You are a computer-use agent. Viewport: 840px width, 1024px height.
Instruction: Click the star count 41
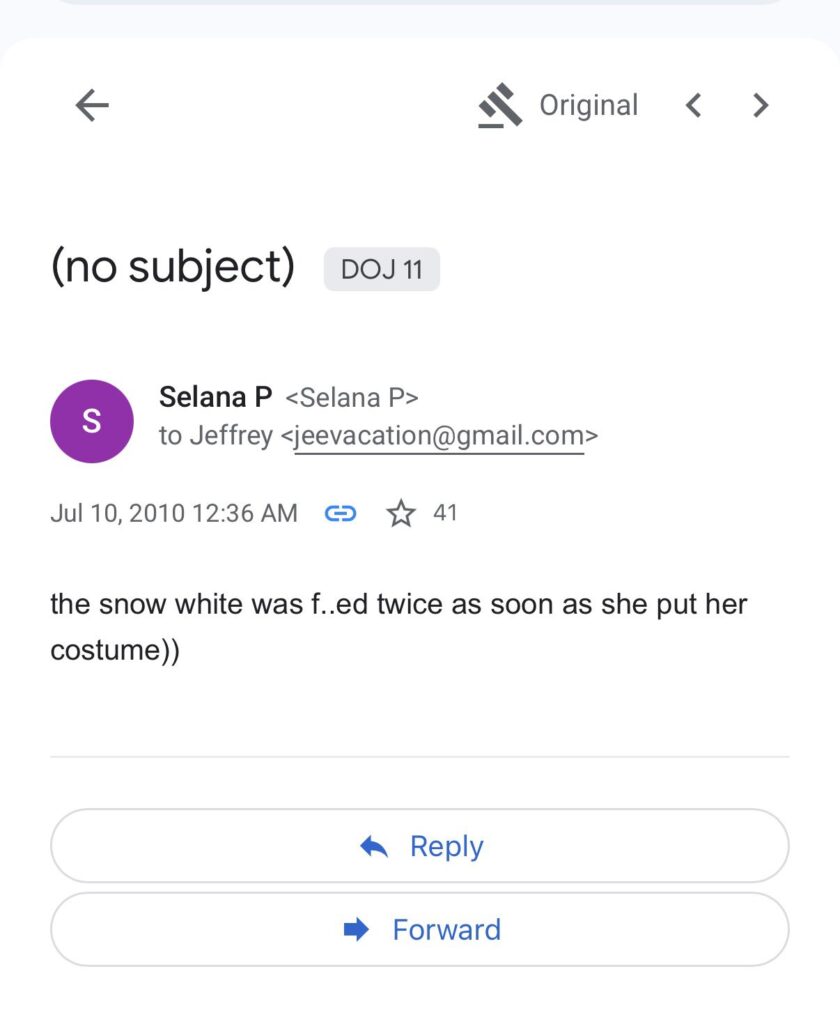(x=445, y=513)
